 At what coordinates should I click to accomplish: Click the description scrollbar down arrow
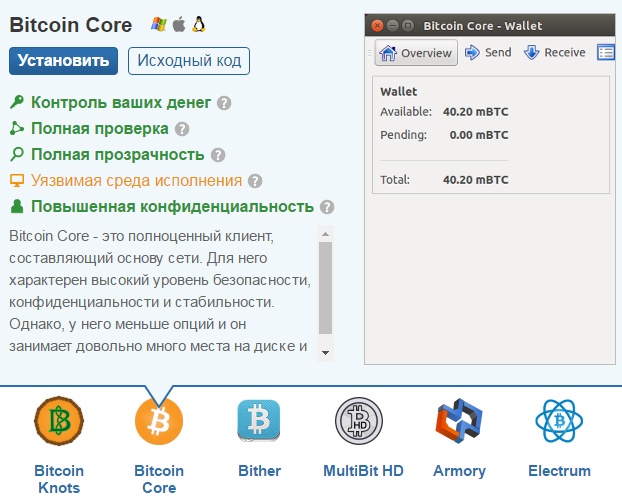click(325, 353)
